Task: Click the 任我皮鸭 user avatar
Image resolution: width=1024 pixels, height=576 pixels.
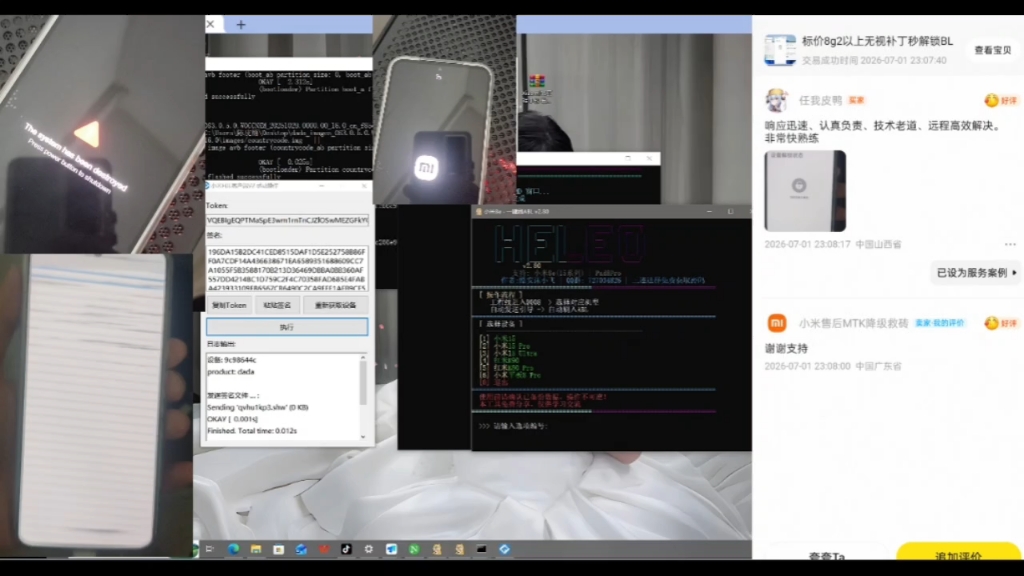Action: [x=777, y=101]
